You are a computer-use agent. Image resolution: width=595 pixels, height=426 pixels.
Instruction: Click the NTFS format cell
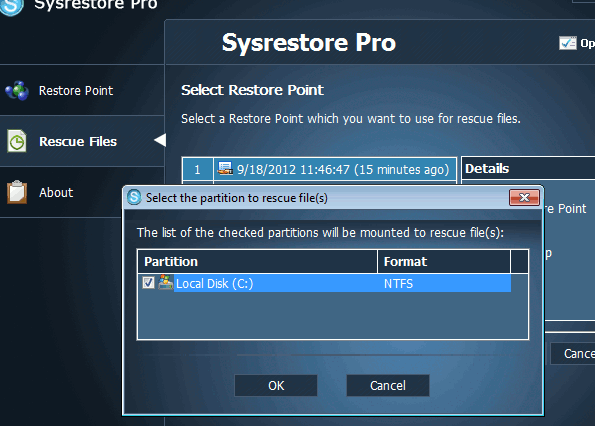(398, 284)
